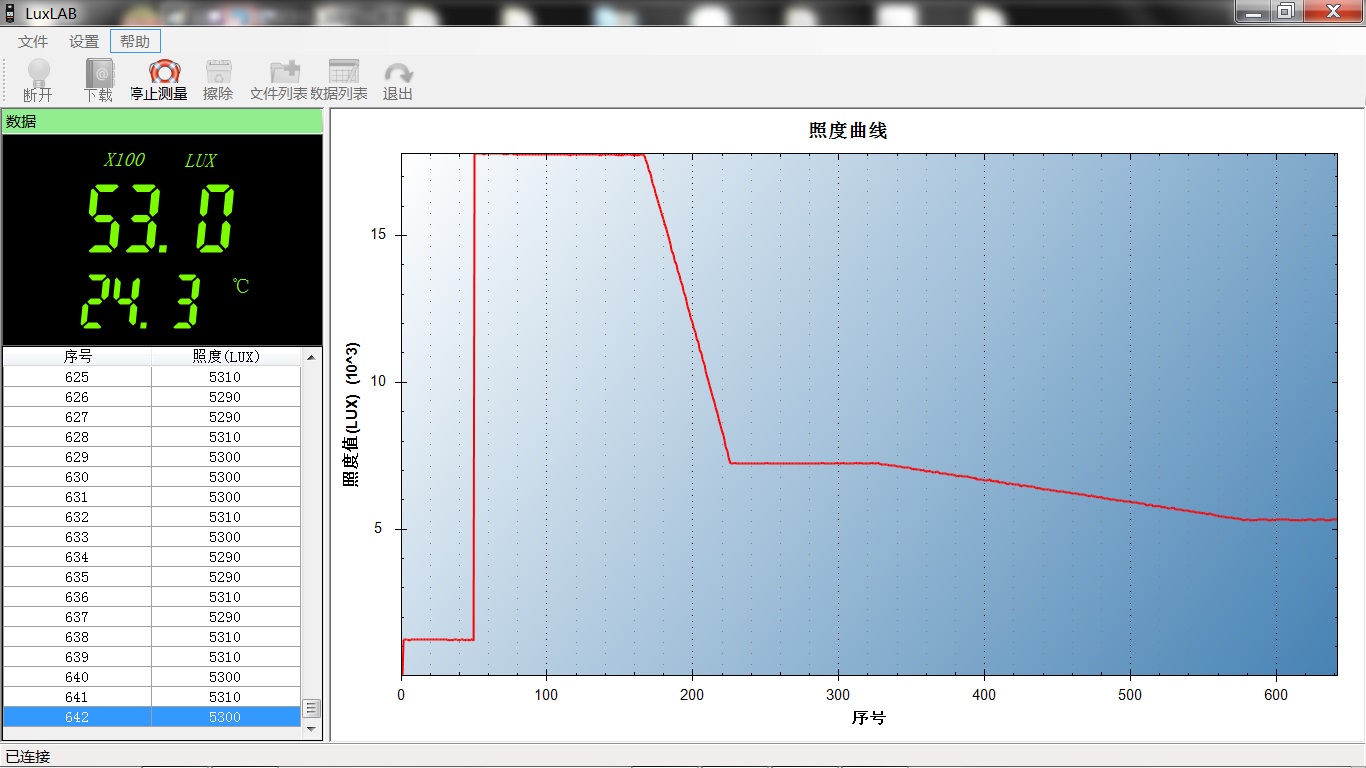Click the 退出 exit arrow icon
This screenshot has width=1366, height=768.
398,73
